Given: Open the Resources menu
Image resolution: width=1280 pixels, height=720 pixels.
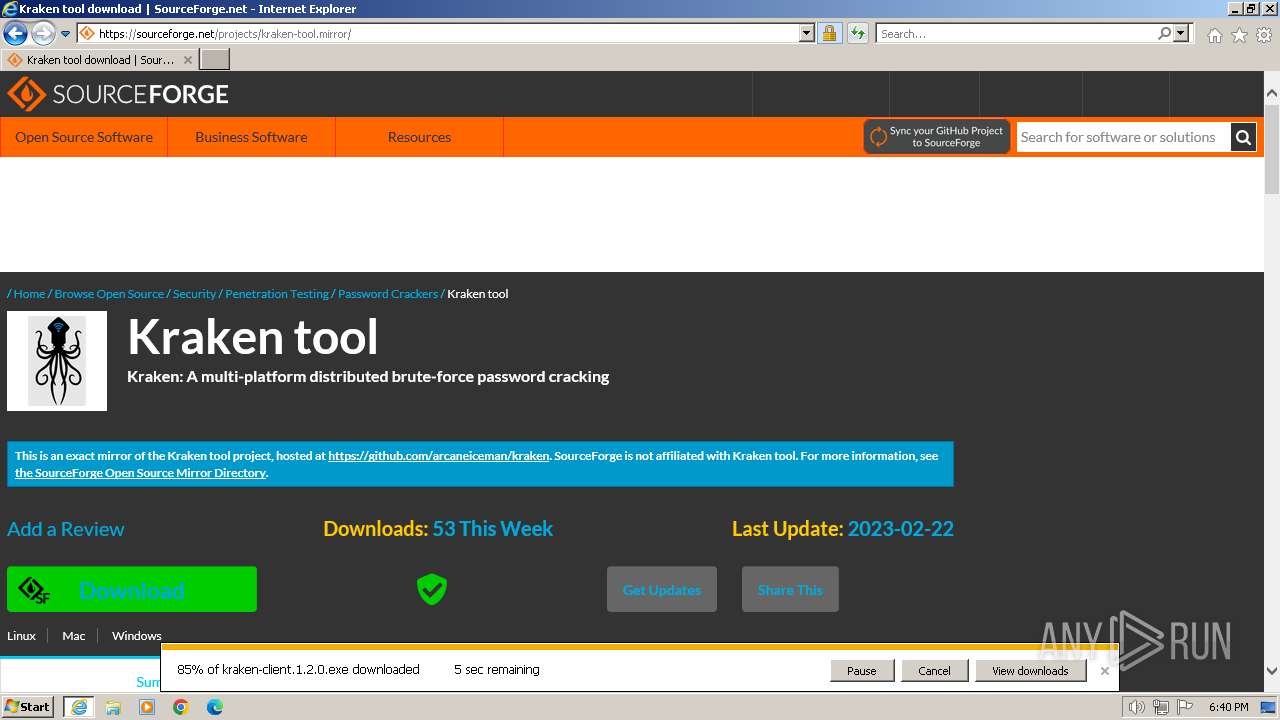Looking at the screenshot, I should 419,137.
